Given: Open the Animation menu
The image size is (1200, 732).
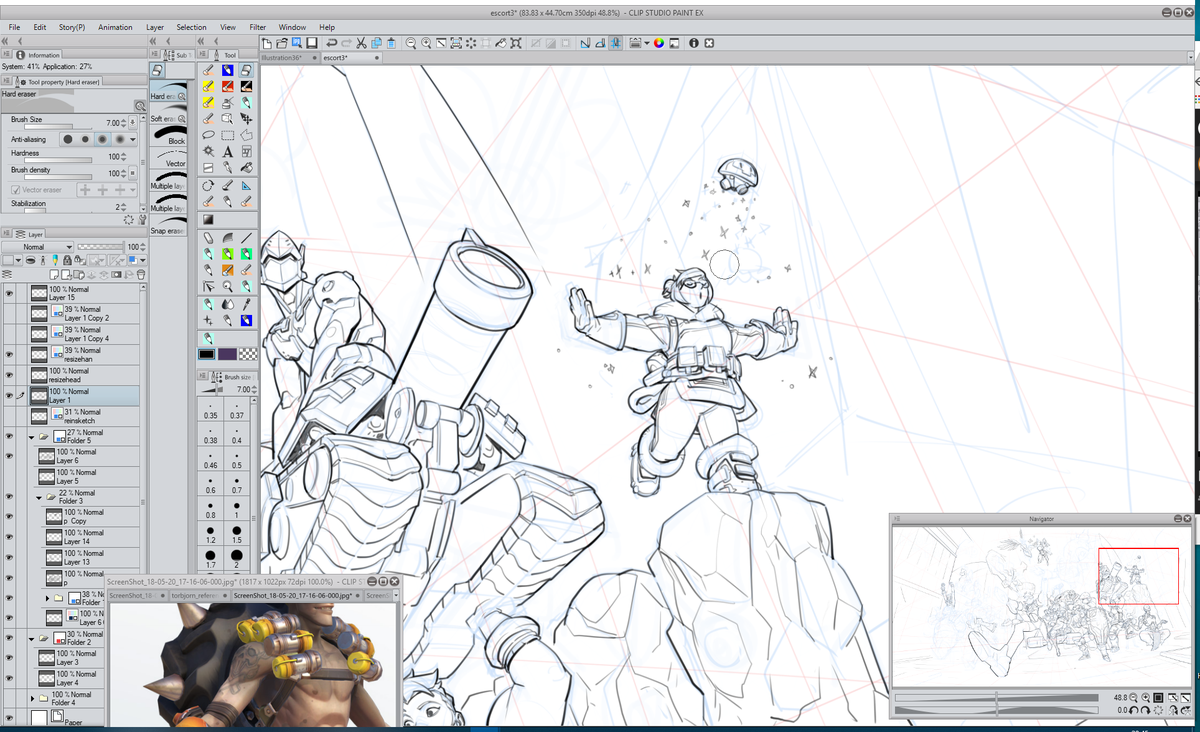Looking at the screenshot, I should click(x=115, y=27).
